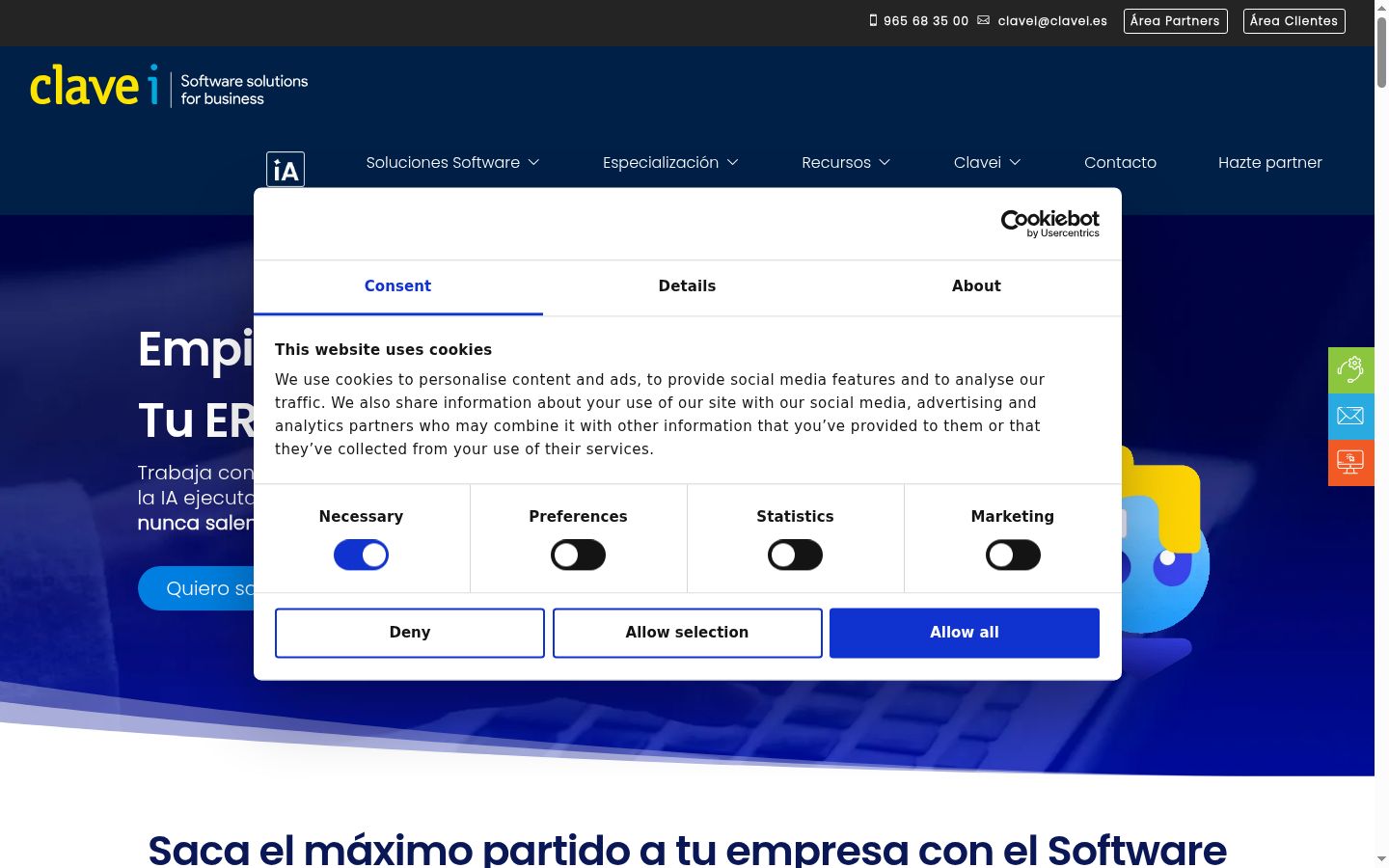Click the Allow selection button
The width and height of the screenshot is (1389, 868).
pyautogui.click(x=687, y=633)
